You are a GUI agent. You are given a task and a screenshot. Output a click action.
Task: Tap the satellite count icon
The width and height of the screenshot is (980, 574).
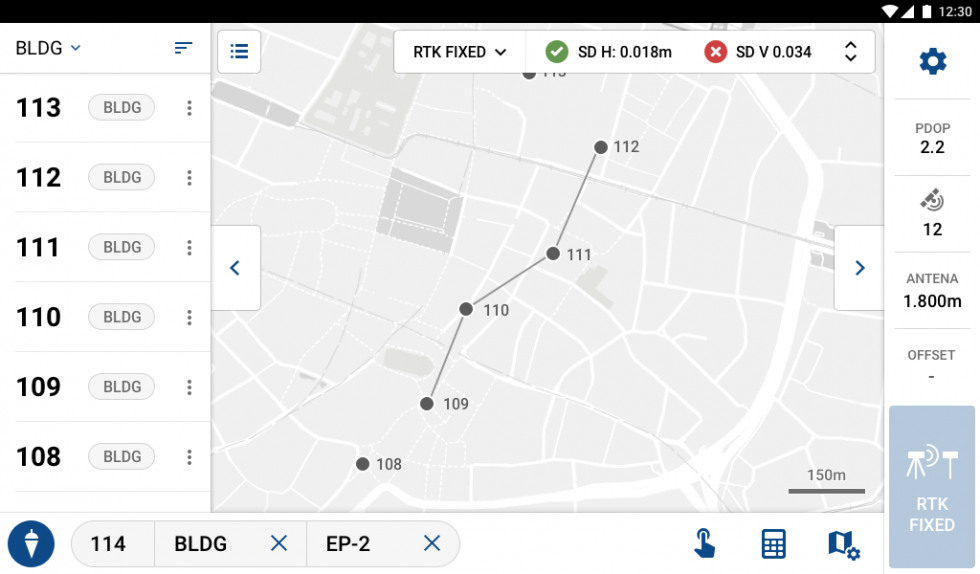coord(932,201)
